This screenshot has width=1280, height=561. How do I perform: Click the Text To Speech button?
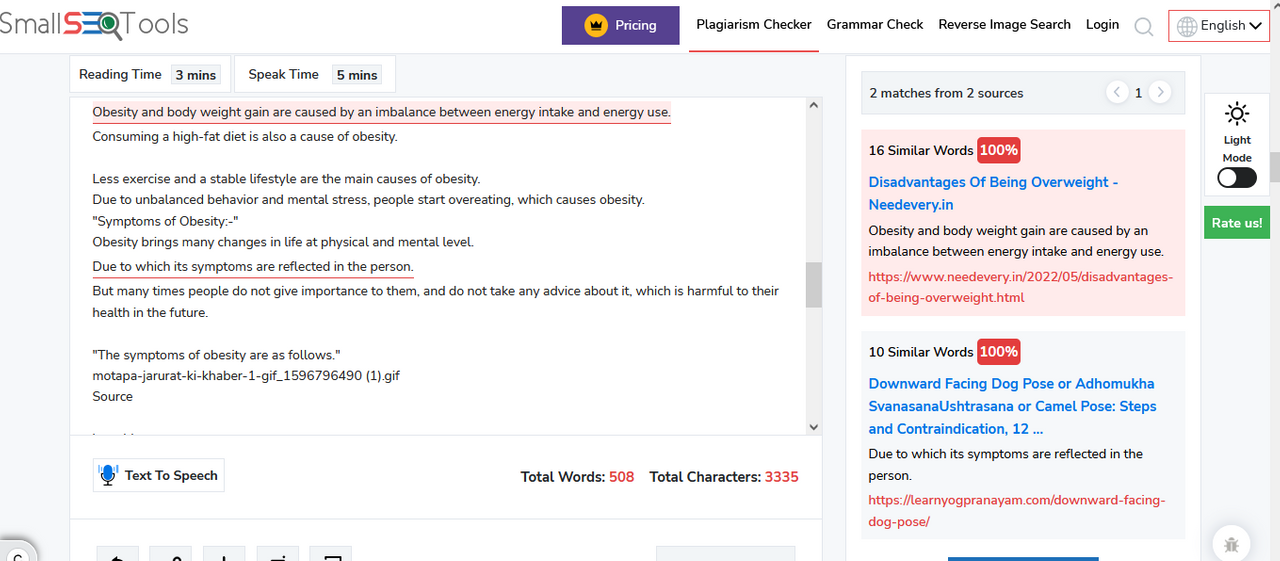pos(158,476)
